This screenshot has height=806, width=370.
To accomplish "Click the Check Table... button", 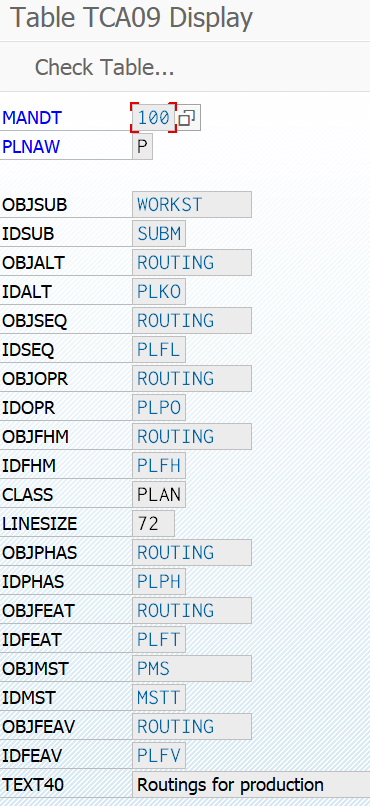I will click(x=104, y=67).
